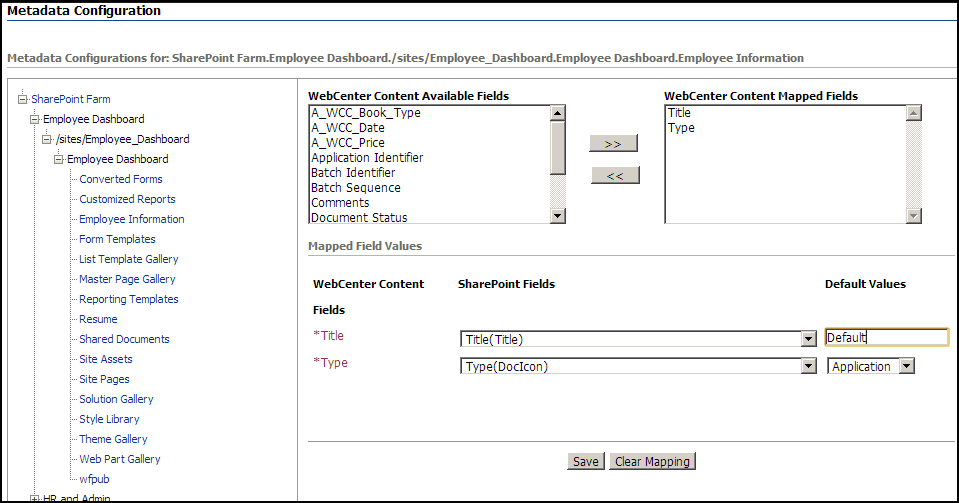
Task: Select Type in Mapped Fields list
Action: (785, 128)
